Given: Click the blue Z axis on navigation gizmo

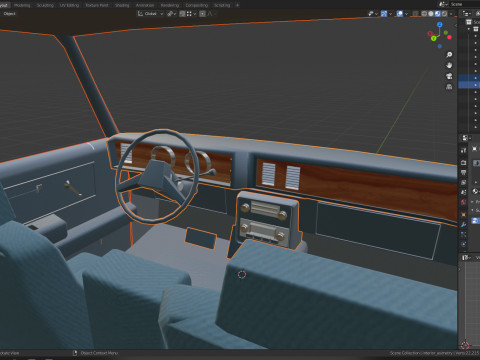Looking at the screenshot, I should point(440,25).
